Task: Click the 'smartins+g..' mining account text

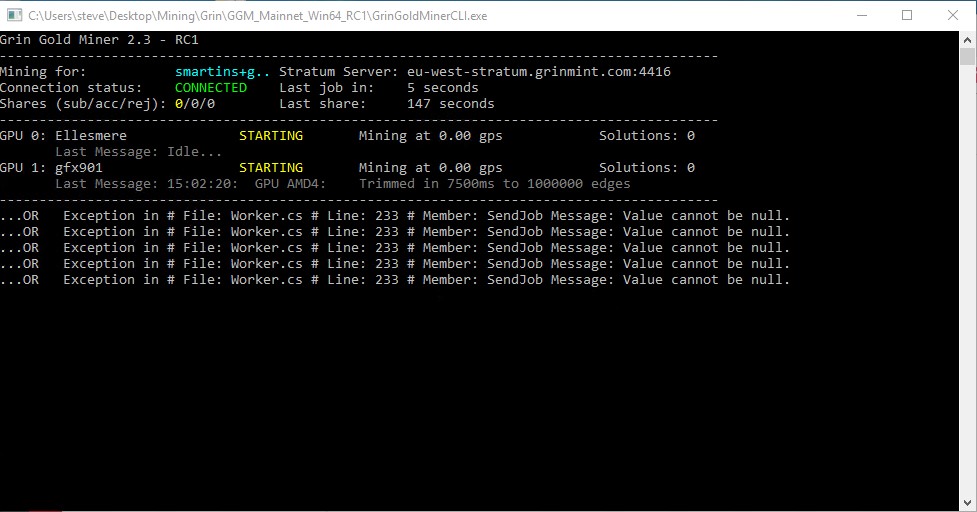Action: tap(222, 72)
